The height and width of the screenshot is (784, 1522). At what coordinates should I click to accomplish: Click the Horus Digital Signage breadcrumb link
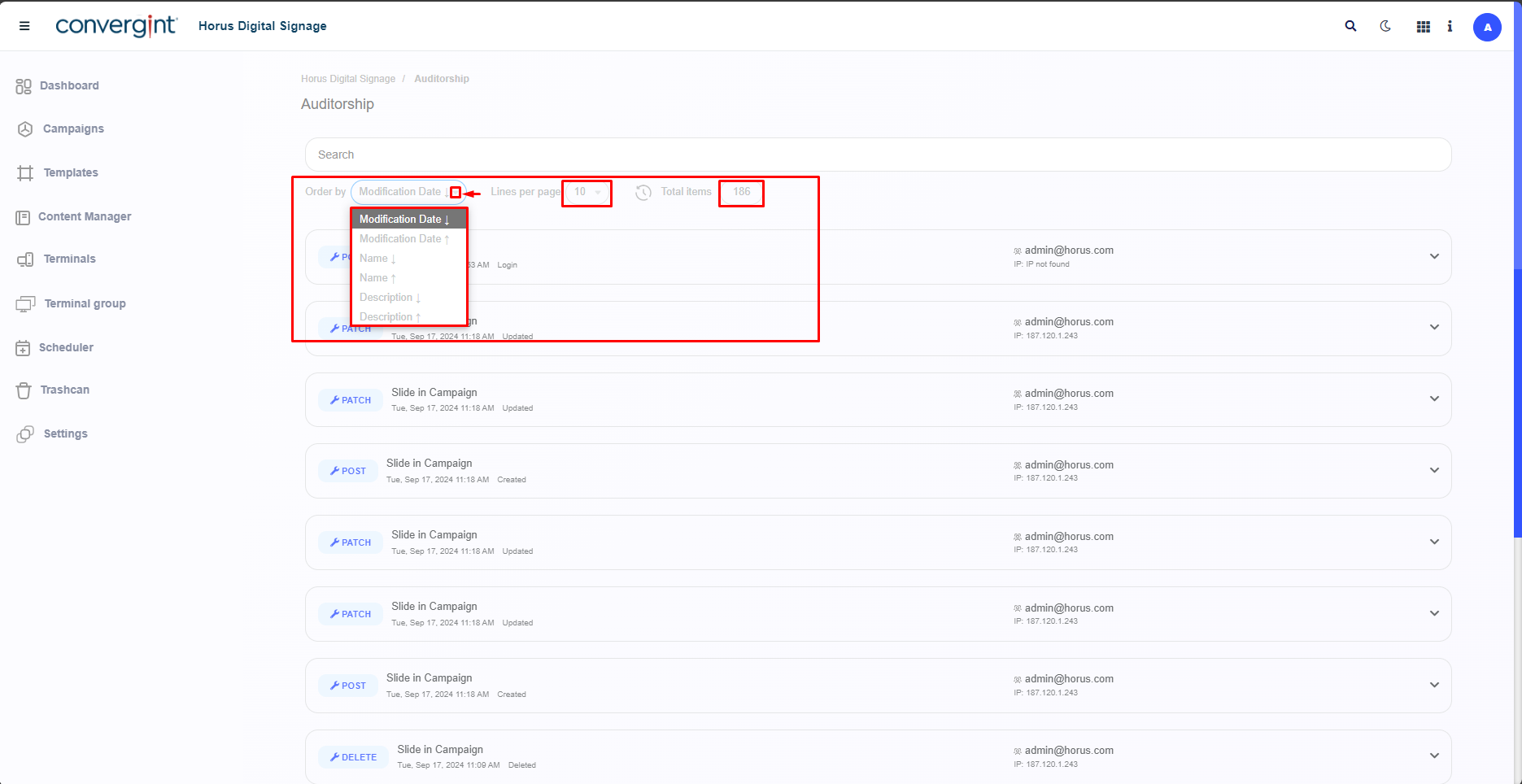pyautogui.click(x=348, y=79)
